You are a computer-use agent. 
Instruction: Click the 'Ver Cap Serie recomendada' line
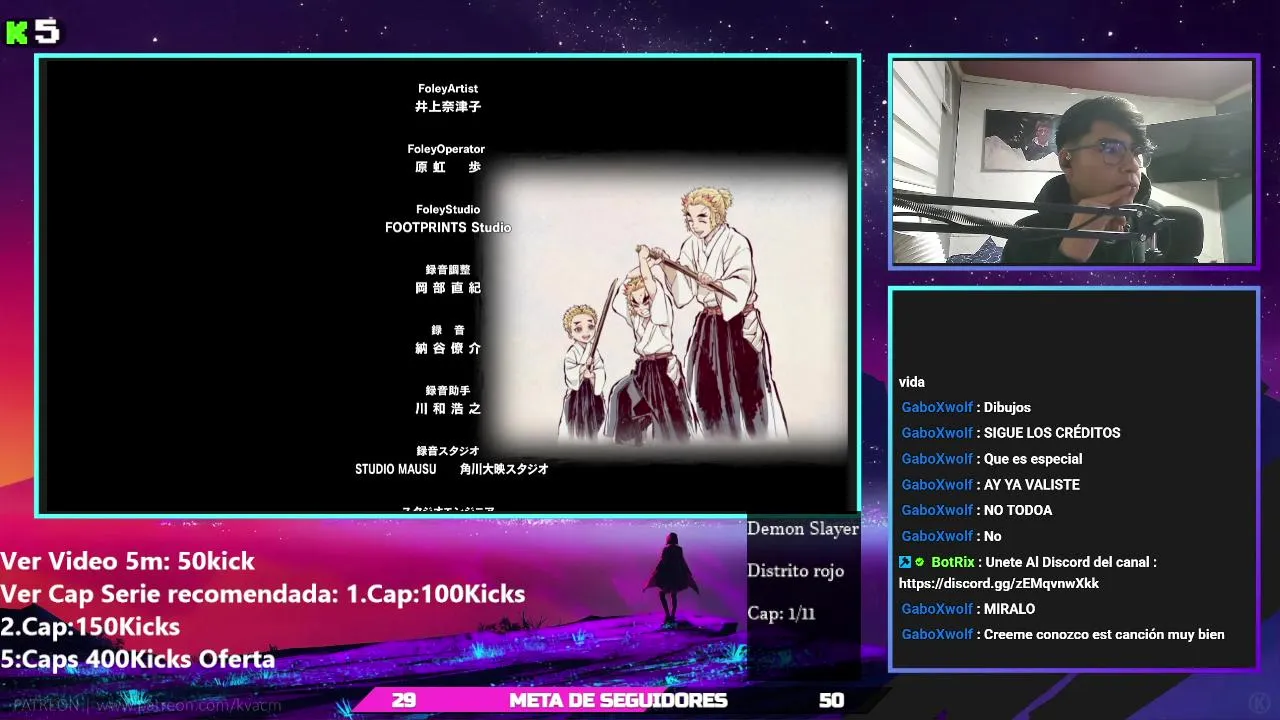pyautogui.click(x=263, y=594)
